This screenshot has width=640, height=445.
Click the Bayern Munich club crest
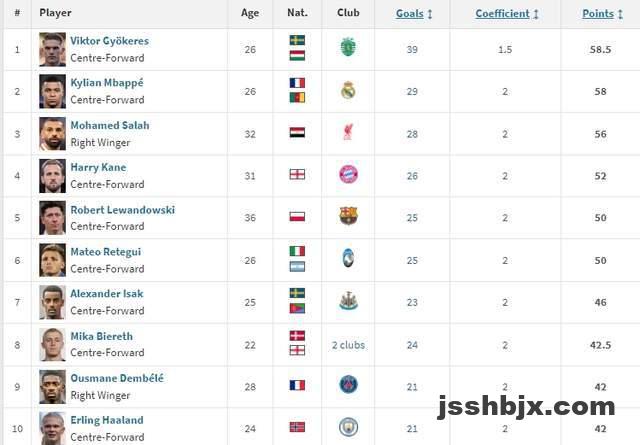click(x=349, y=175)
